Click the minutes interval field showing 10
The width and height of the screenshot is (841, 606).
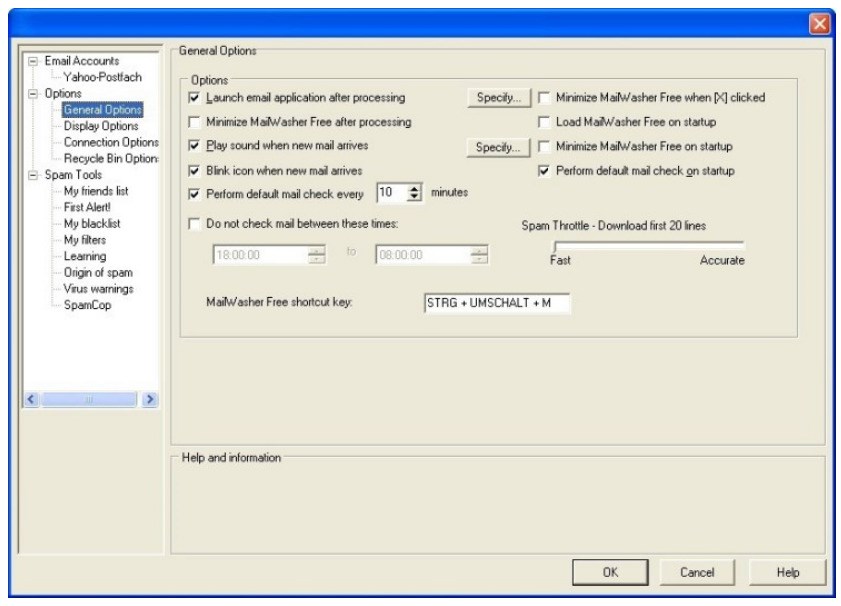tap(392, 193)
